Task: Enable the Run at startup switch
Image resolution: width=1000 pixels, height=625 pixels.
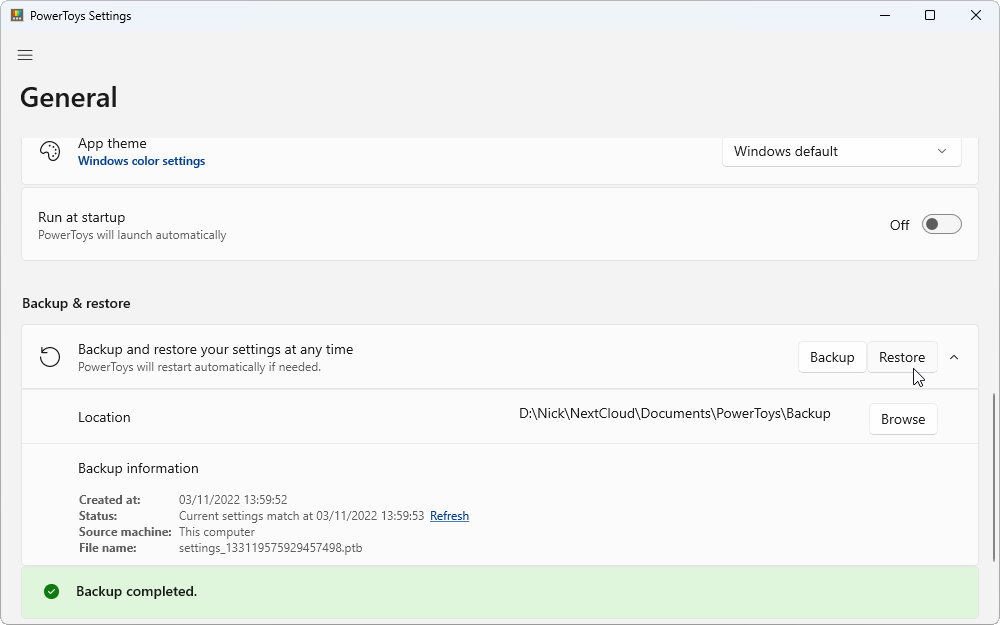Action: tap(941, 225)
